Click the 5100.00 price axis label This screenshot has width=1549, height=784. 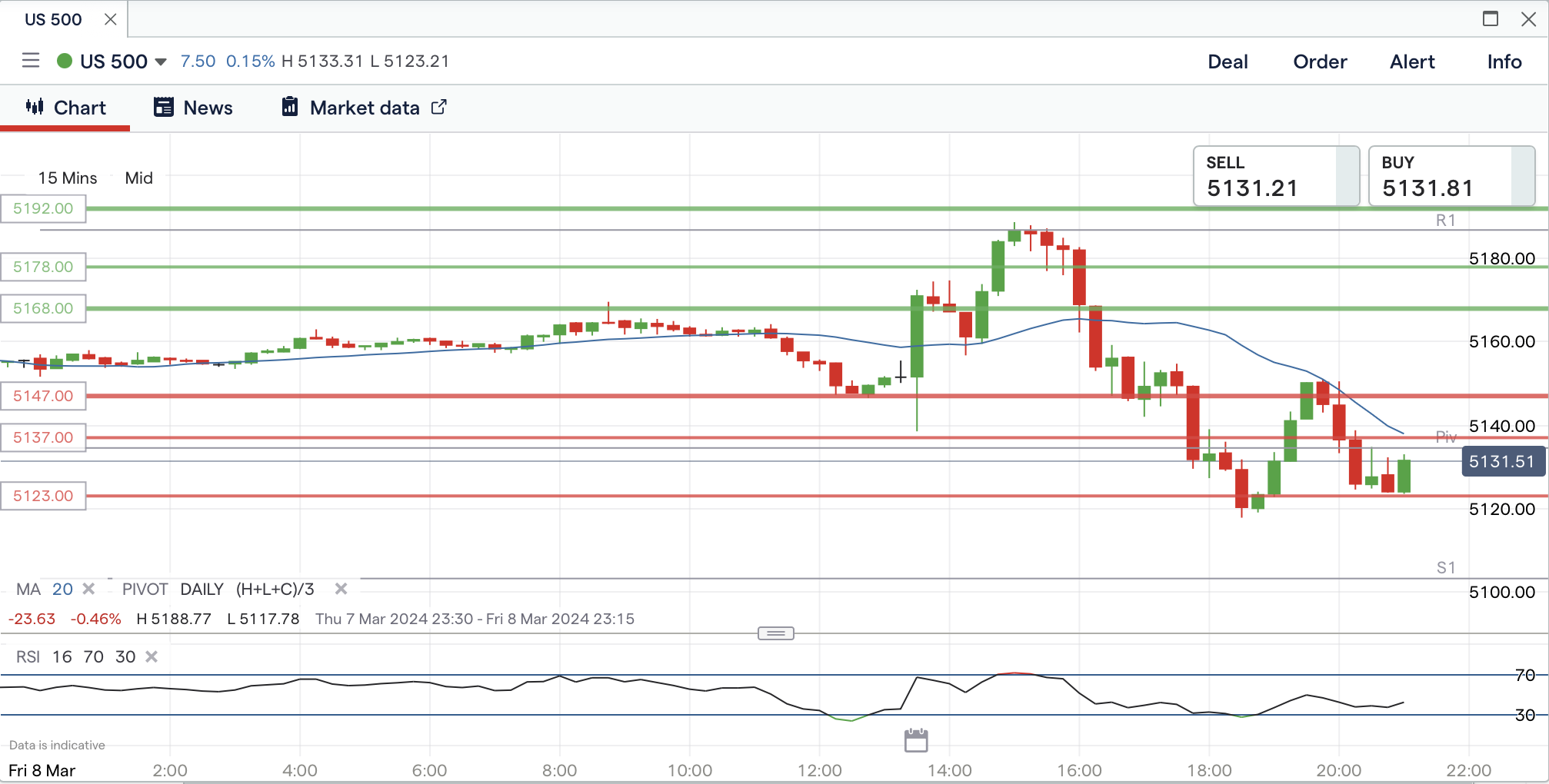[x=1502, y=592]
